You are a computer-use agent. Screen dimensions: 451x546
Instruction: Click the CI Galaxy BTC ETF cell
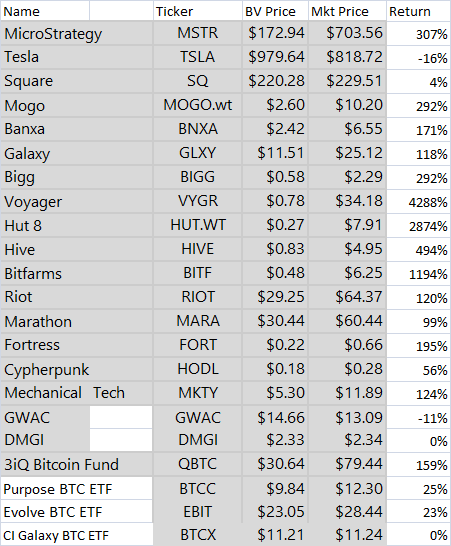click(x=77, y=535)
